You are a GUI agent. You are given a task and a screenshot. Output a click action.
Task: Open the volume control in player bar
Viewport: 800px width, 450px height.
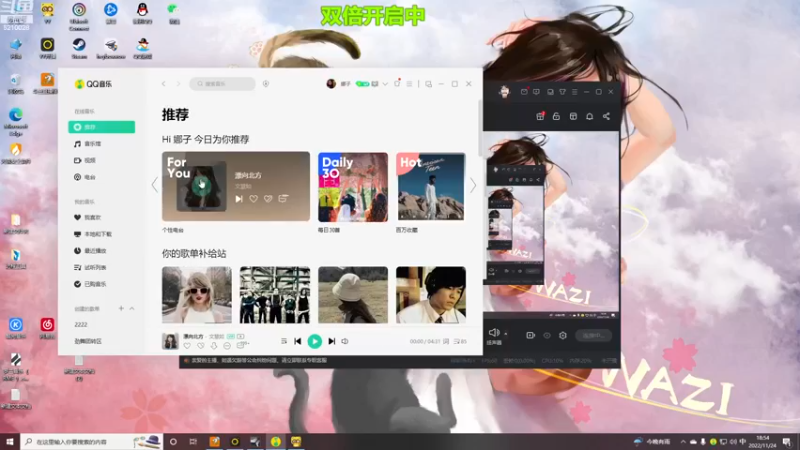[345, 341]
